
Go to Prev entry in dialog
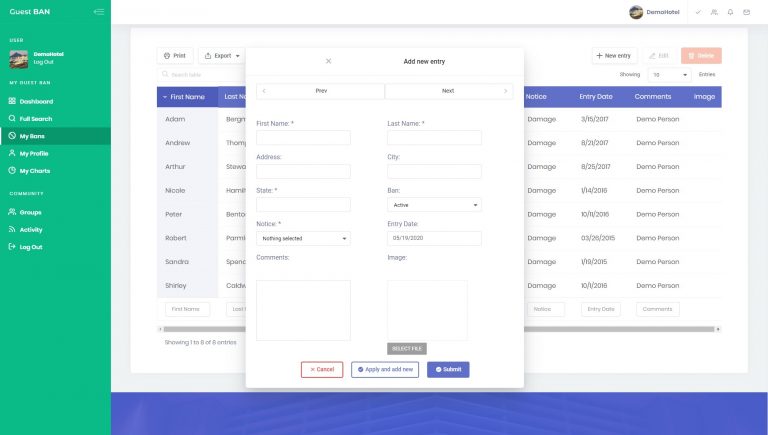(x=320, y=91)
